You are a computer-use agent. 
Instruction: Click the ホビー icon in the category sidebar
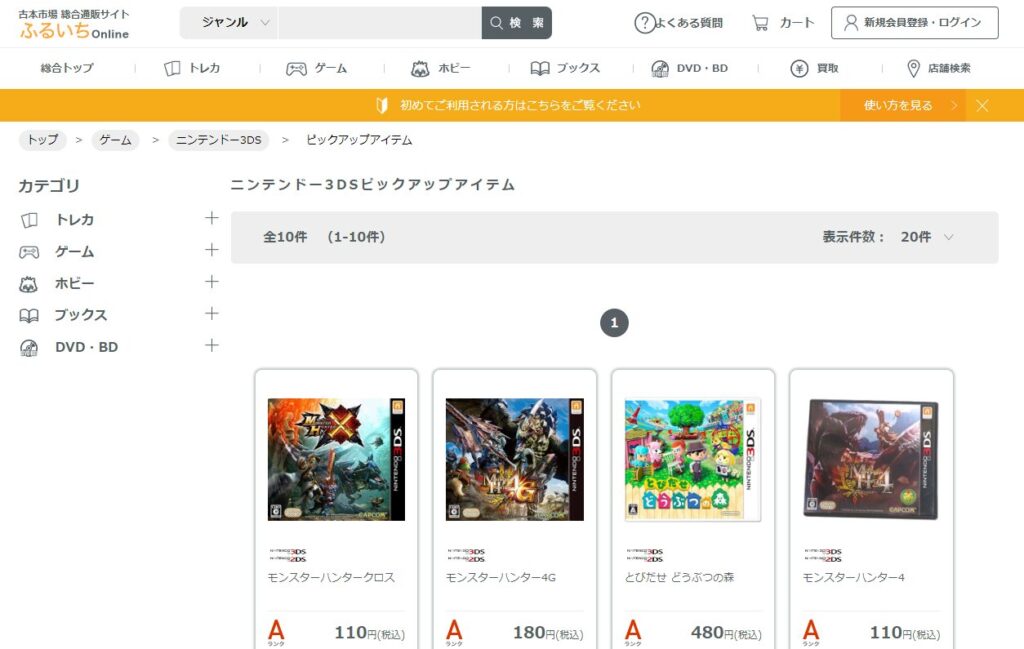(x=28, y=284)
